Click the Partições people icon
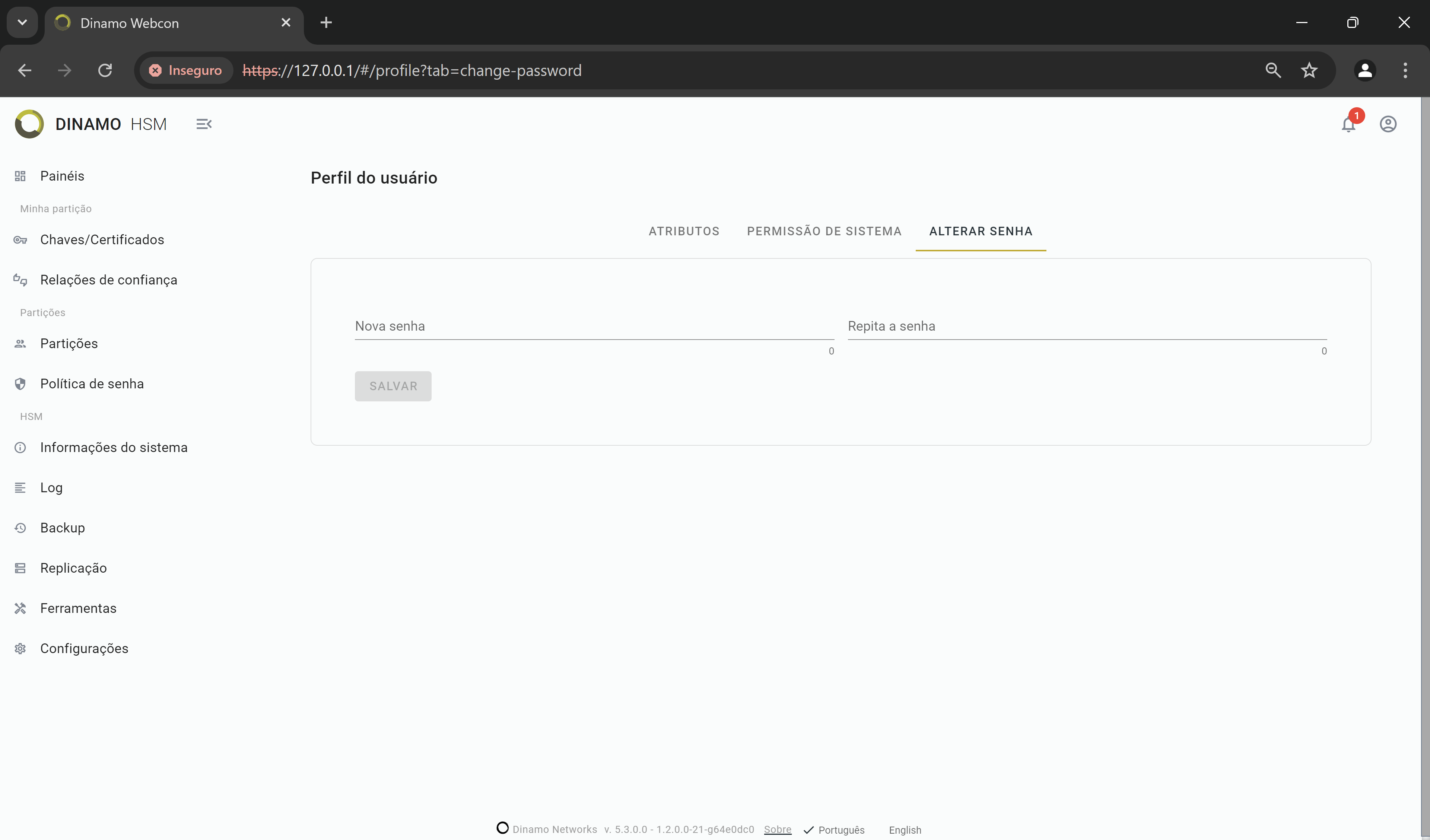This screenshot has height=840, width=1430. pyautogui.click(x=20, y=343)
